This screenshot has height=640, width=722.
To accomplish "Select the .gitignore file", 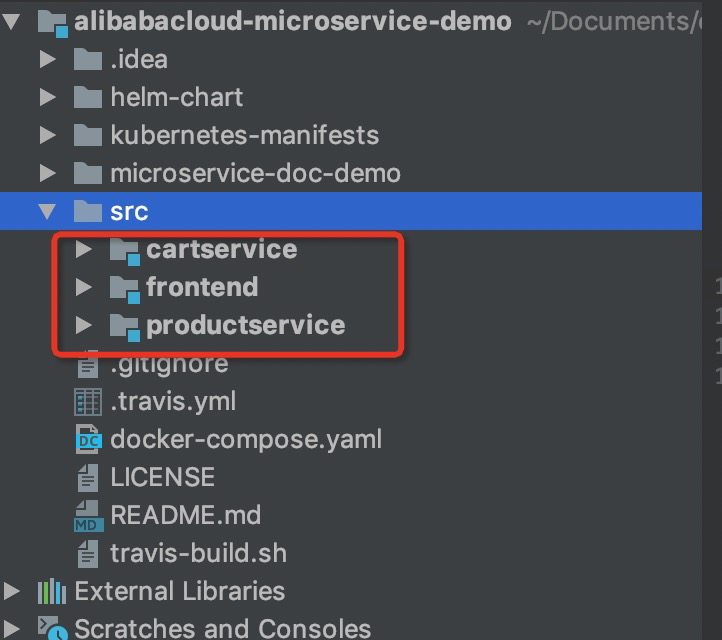I will pos(169,364).
